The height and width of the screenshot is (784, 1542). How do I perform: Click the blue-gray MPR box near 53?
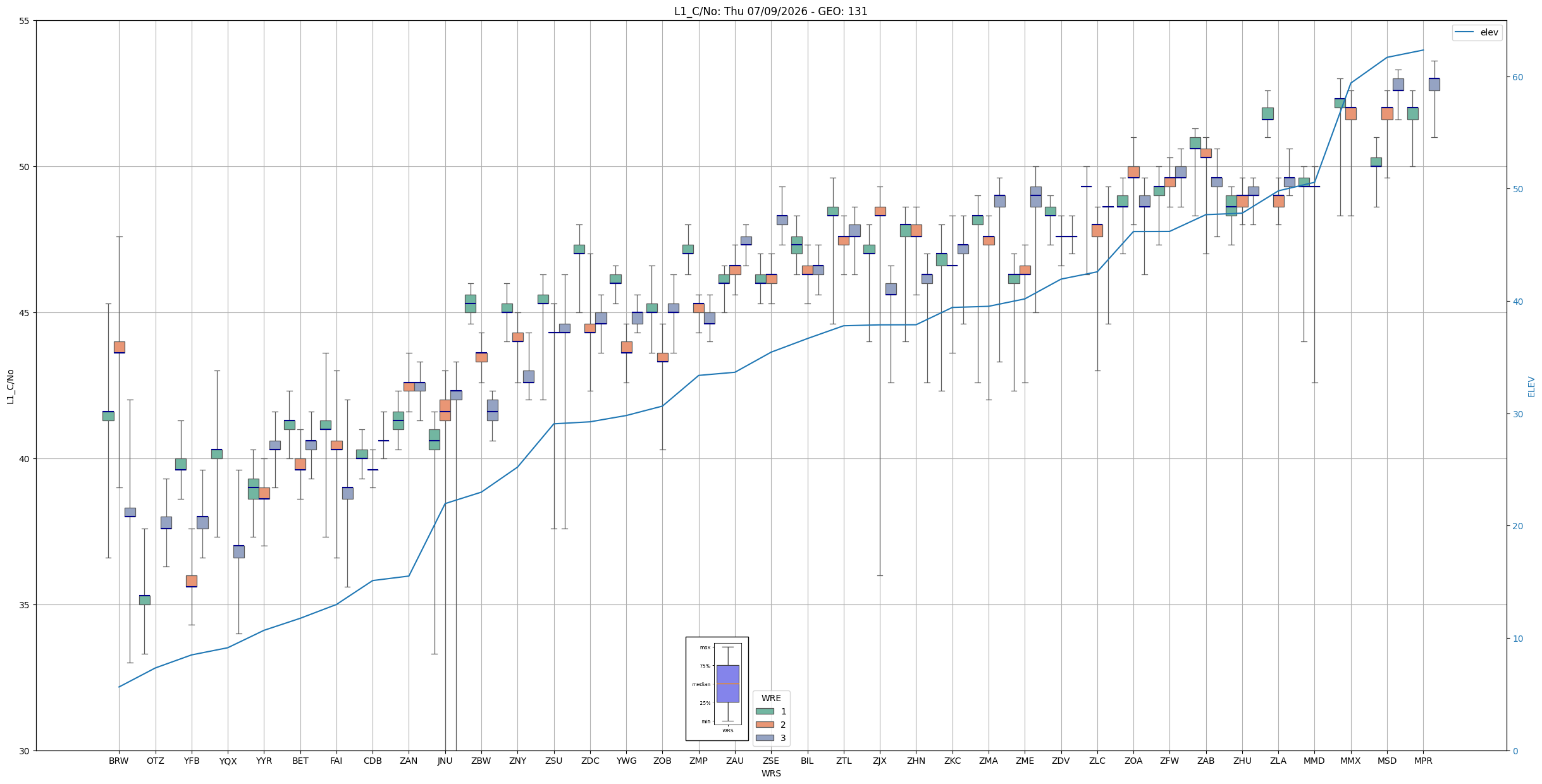point(1434,85)
